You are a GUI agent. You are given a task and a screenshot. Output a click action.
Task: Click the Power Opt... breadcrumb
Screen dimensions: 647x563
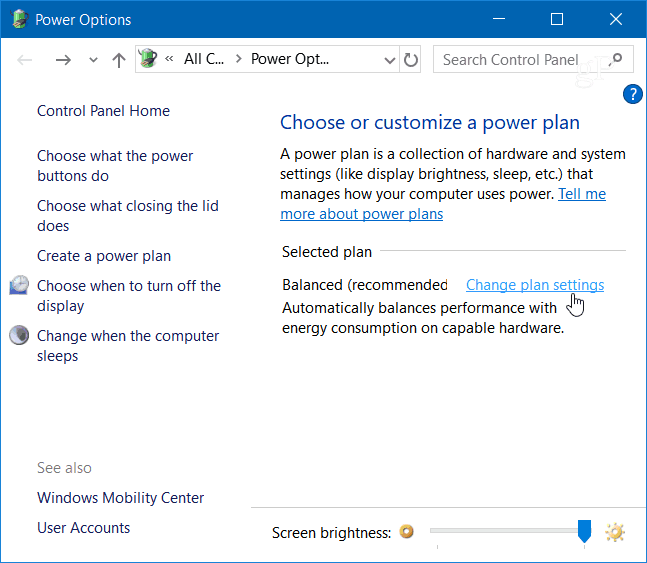click(290, 59)
